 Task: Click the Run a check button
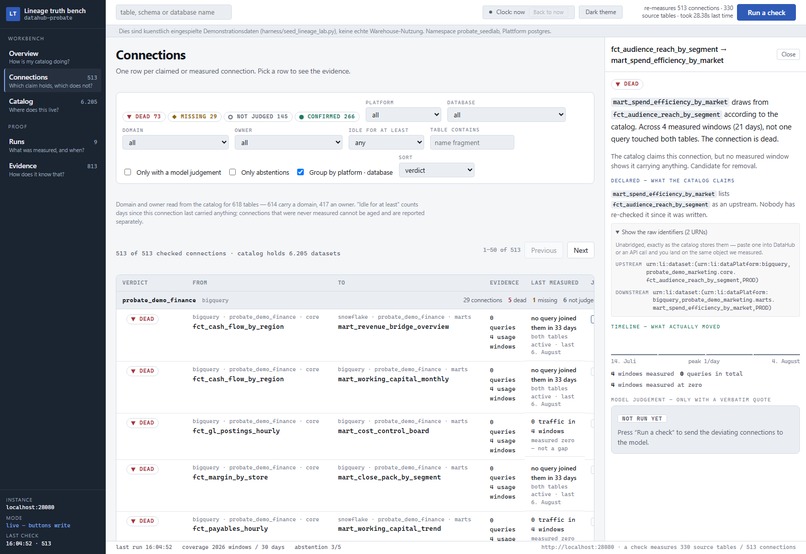click(766, 12)
